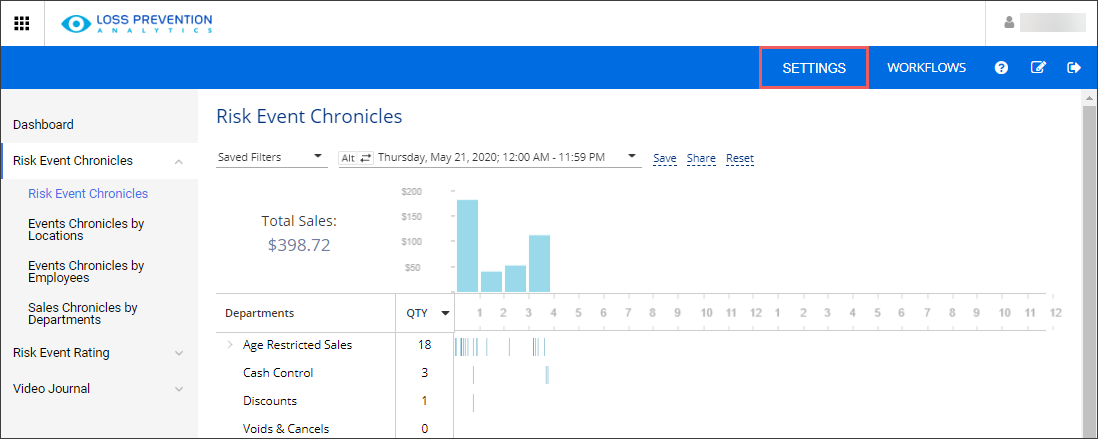Expand the Age Restricted Sales row
Screen dimensions: 1098x439
230,345
